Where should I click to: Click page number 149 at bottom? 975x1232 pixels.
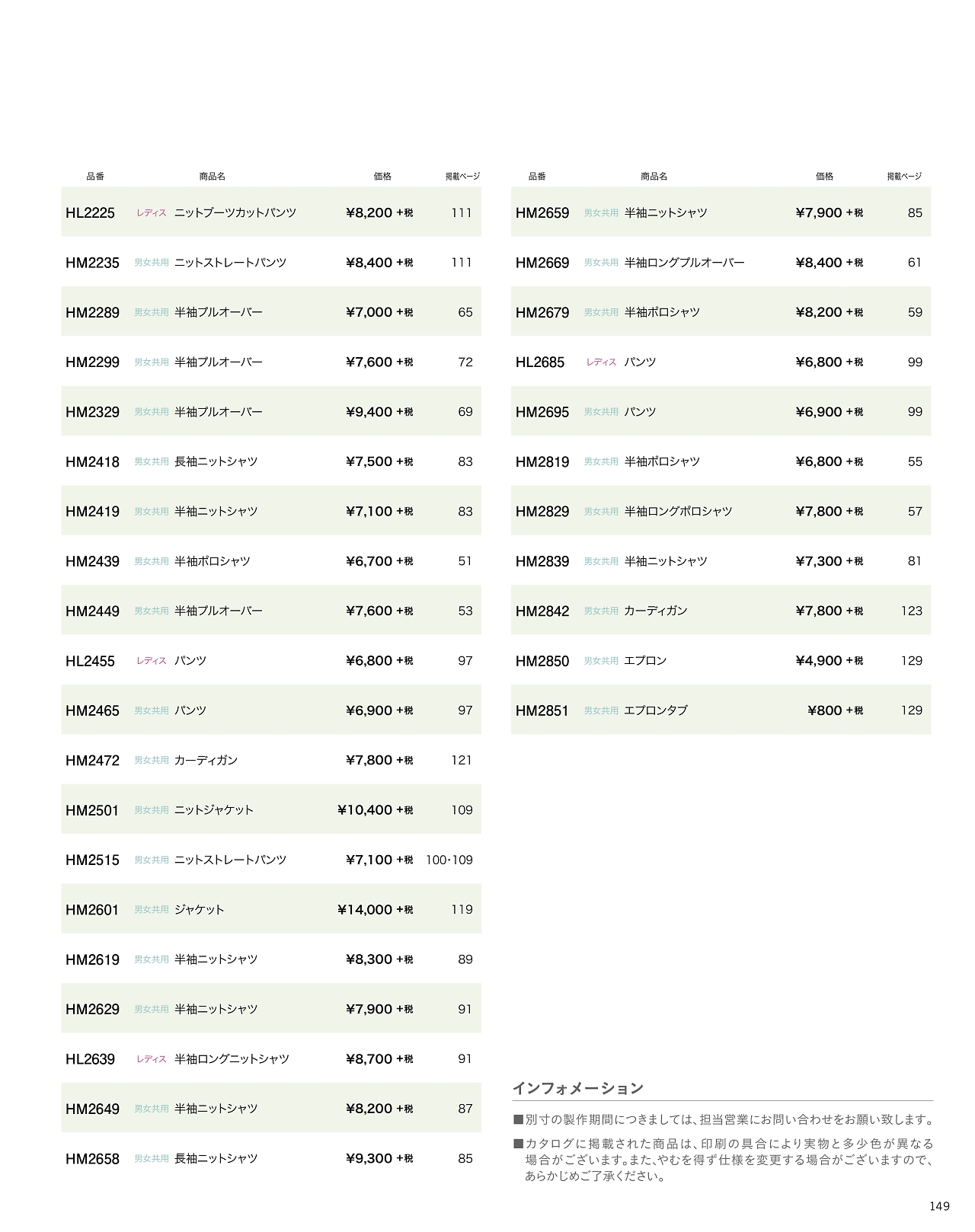pos(939,1206)
